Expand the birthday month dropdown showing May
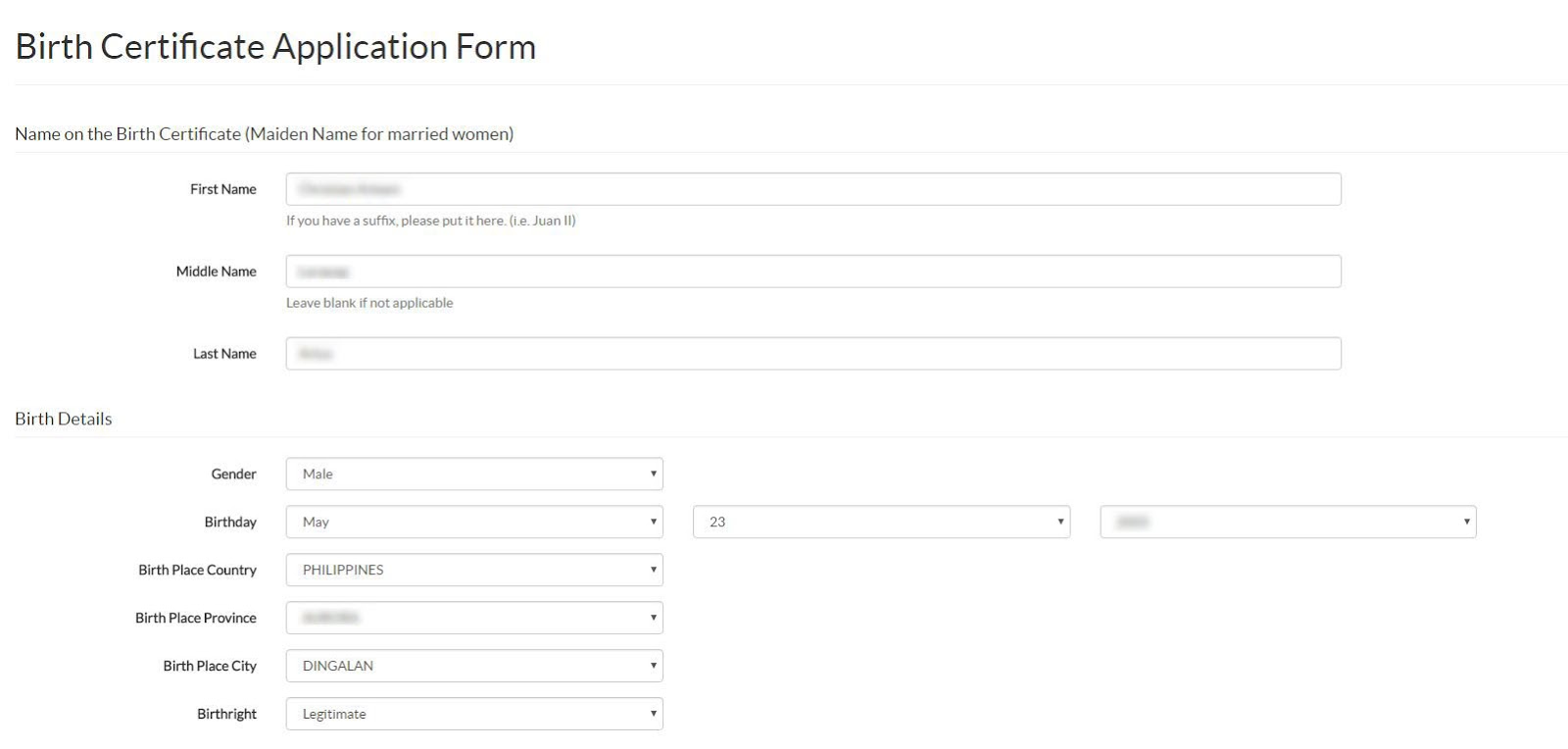 pyautogui.click(x=474, y=523)
